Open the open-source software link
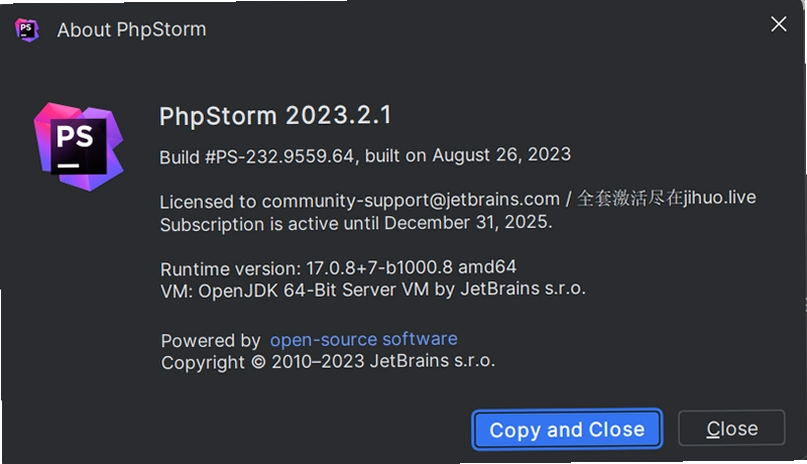 [363, 340]
